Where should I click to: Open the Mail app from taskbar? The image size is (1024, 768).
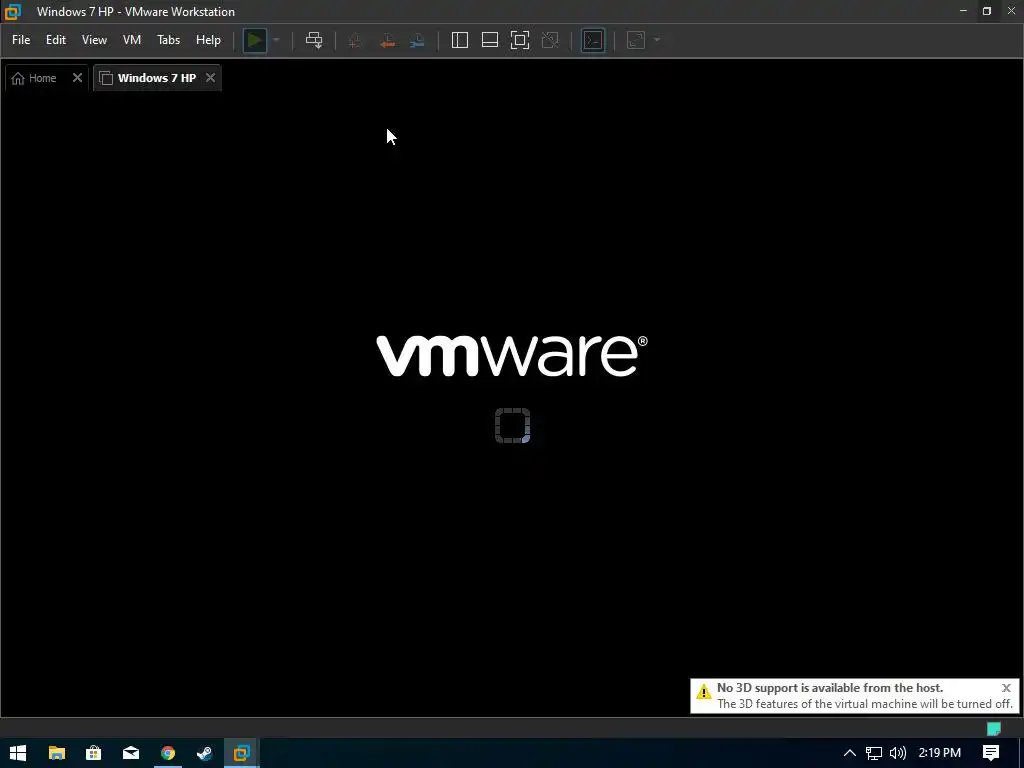(131, 753)
